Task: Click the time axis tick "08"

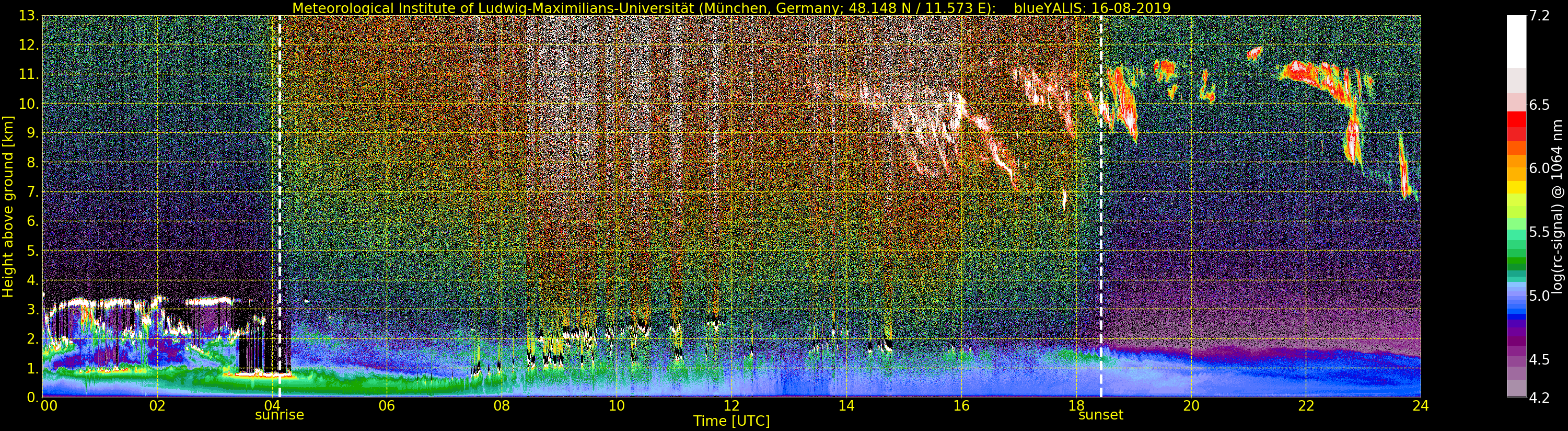Action: click(x=502, y=406)
